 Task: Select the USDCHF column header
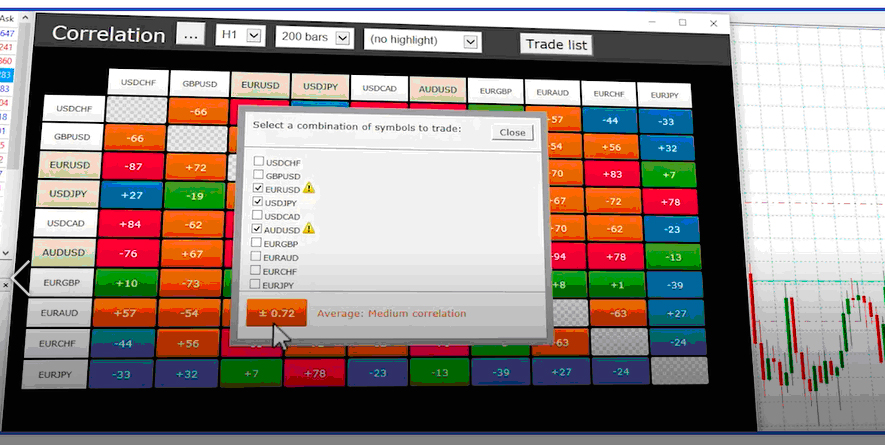(139, 82)
